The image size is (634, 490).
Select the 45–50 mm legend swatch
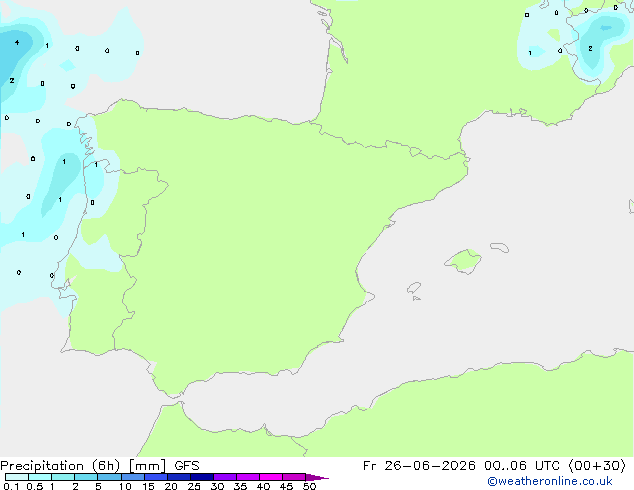click(x=294, y=477)
